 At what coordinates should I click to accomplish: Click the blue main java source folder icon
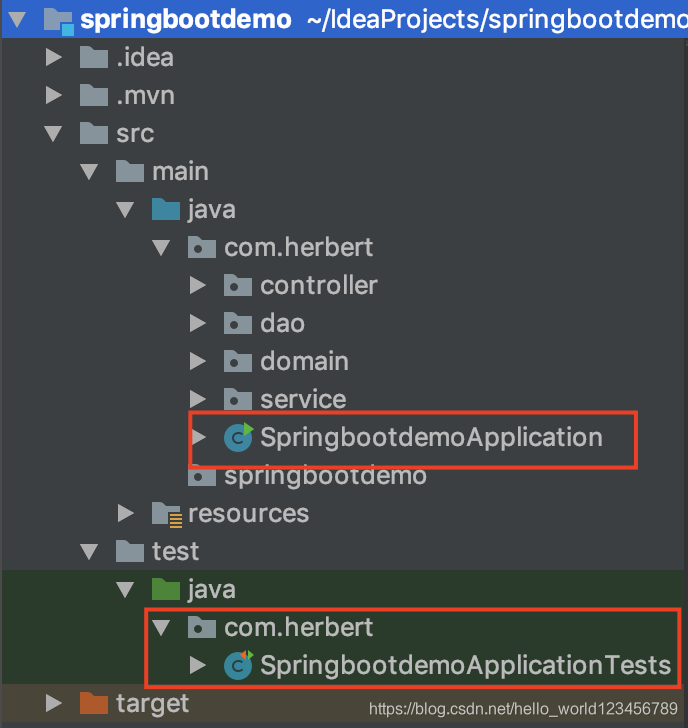pos(166,209)
